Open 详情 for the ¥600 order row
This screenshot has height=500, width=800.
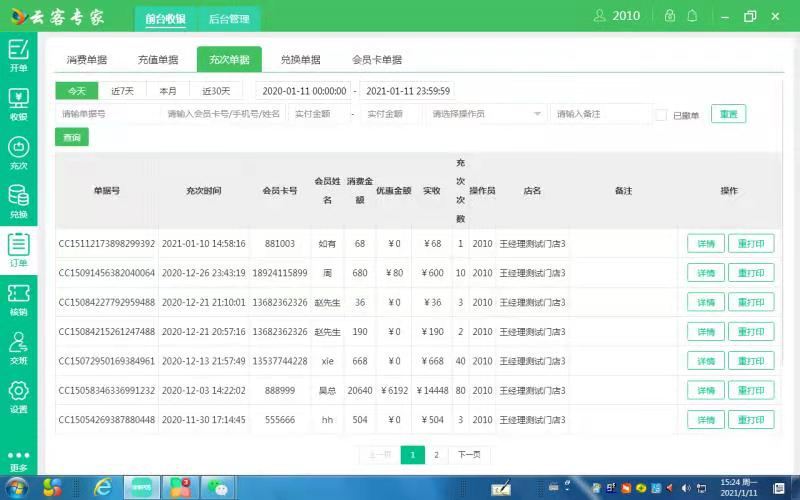(706, 273)
